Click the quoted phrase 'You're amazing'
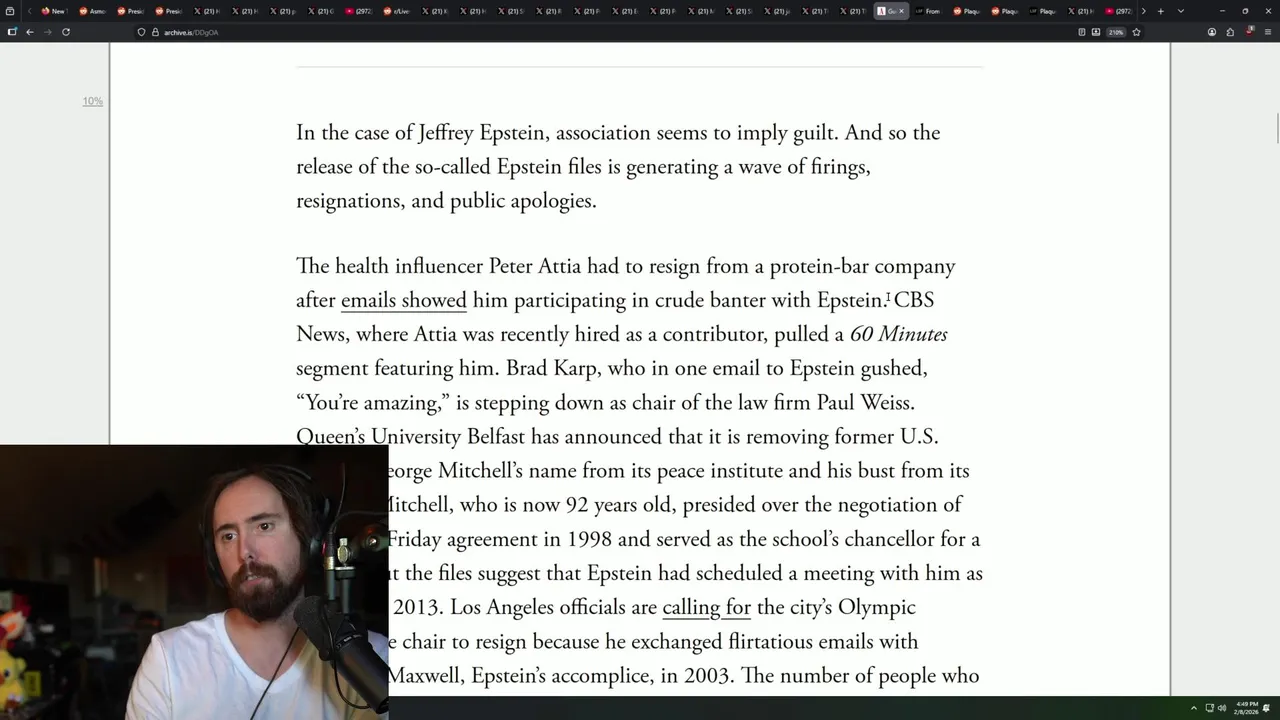Screen dimensions: 1280x720 coord(372,402)
